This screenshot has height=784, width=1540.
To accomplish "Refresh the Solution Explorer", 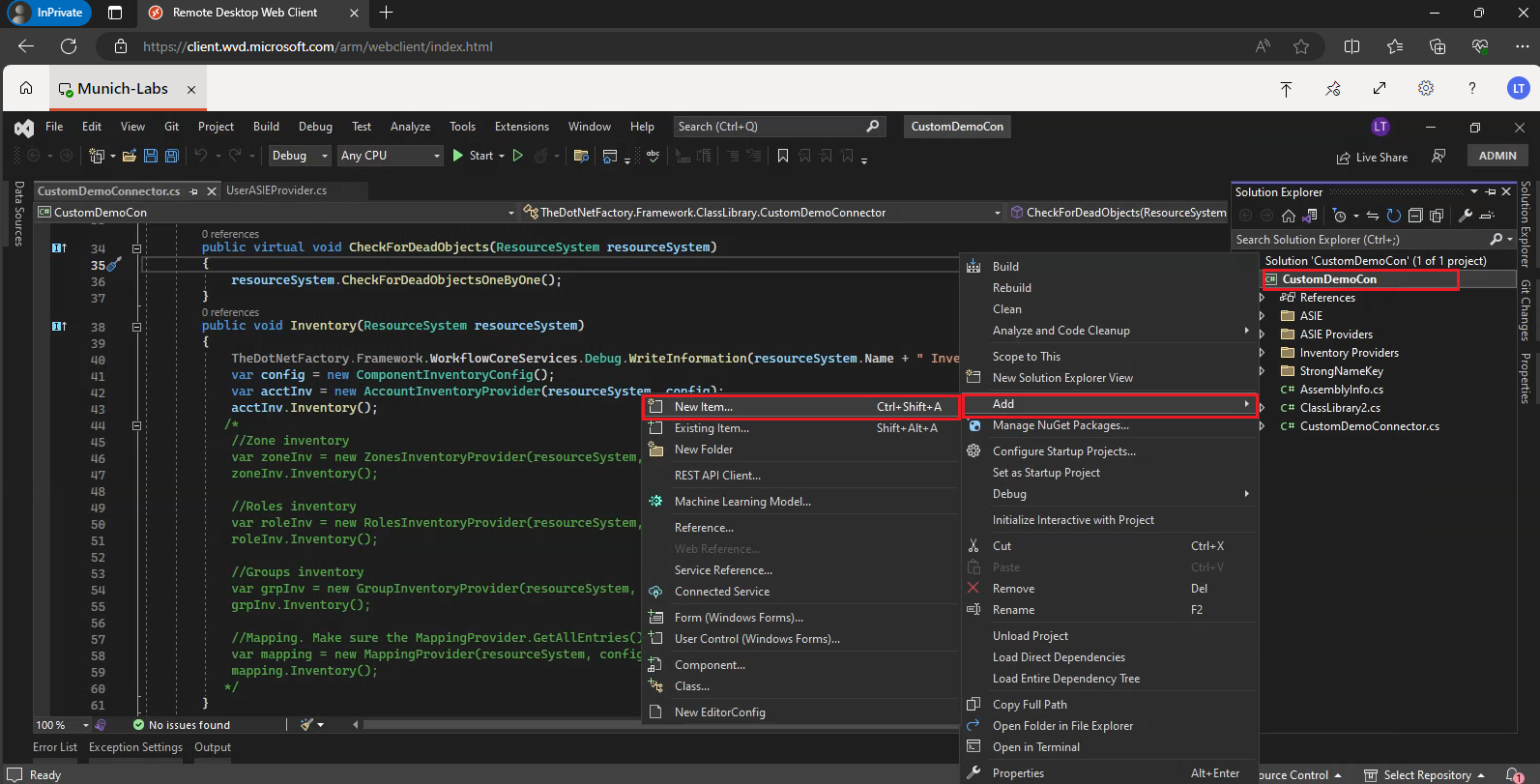I will 1393,216.
